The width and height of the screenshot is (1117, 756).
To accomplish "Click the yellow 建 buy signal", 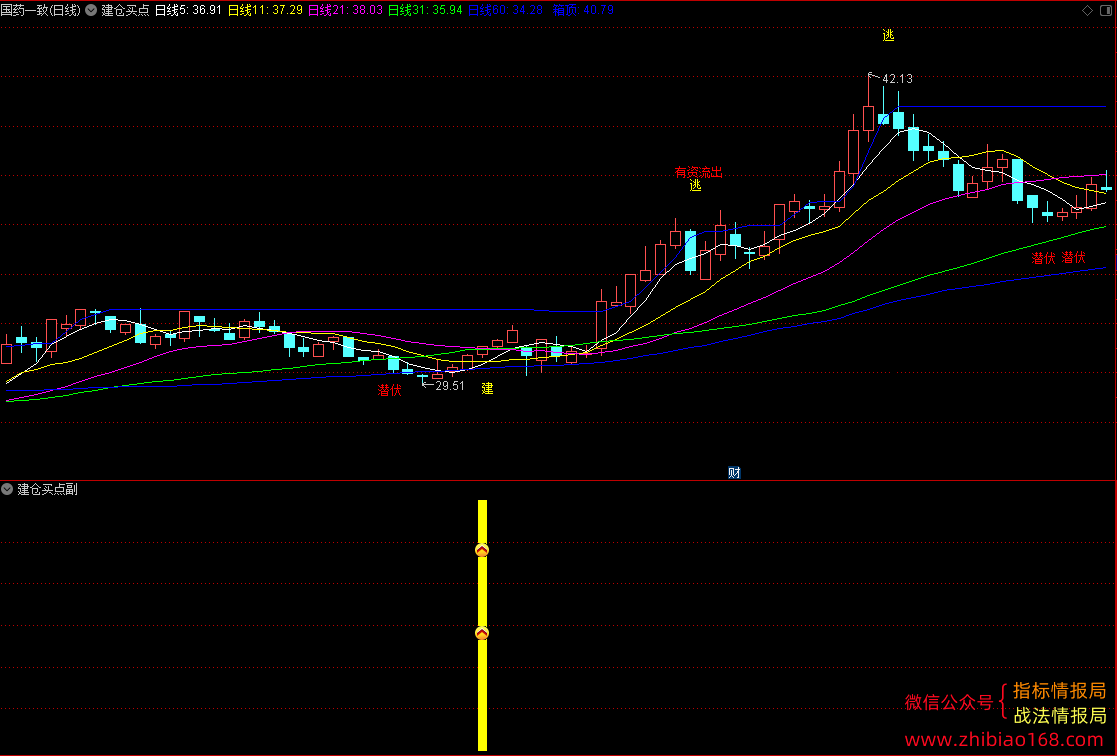I will [487, 388].
